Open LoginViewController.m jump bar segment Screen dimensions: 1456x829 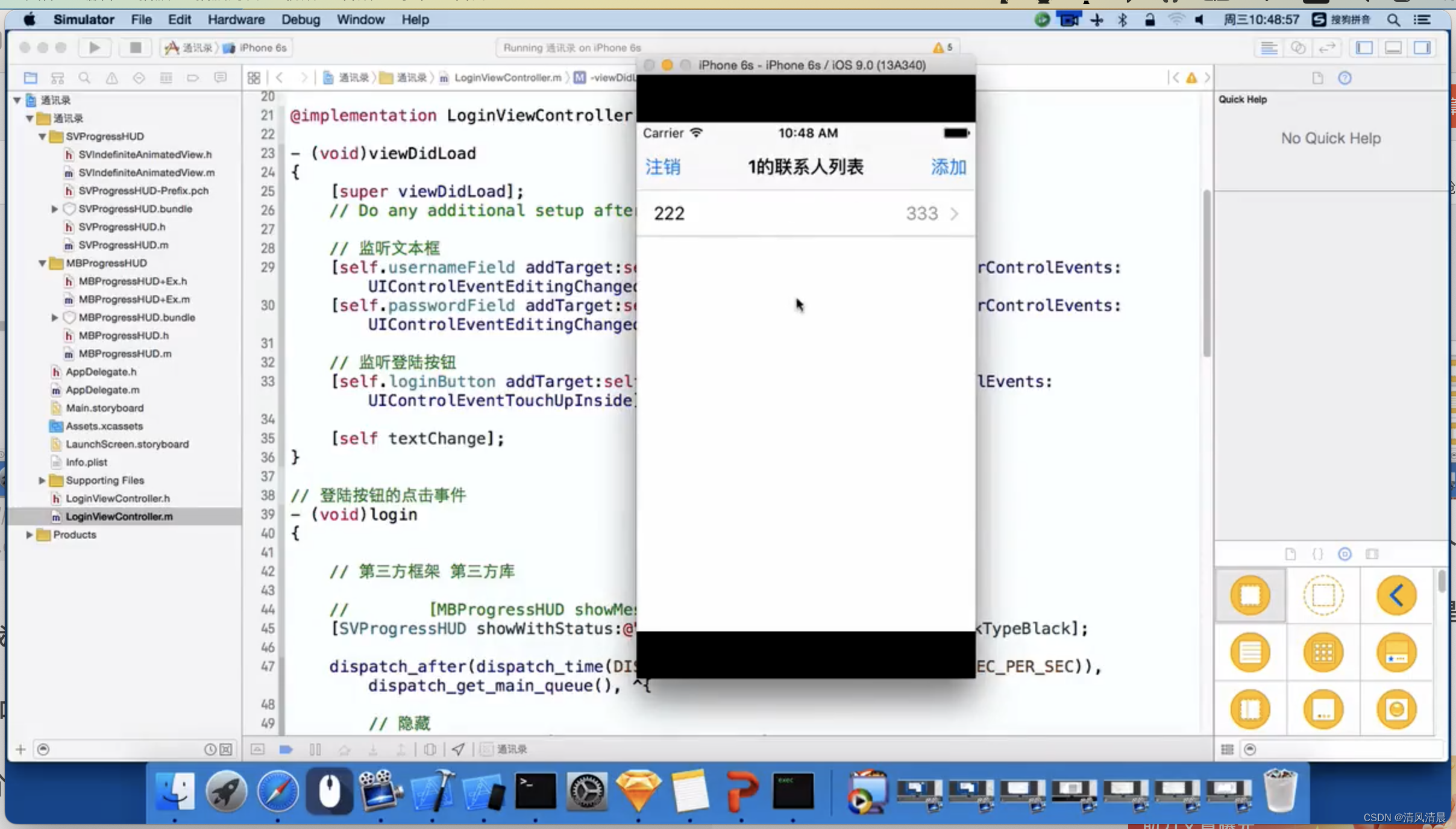click(x=501, y=78)
